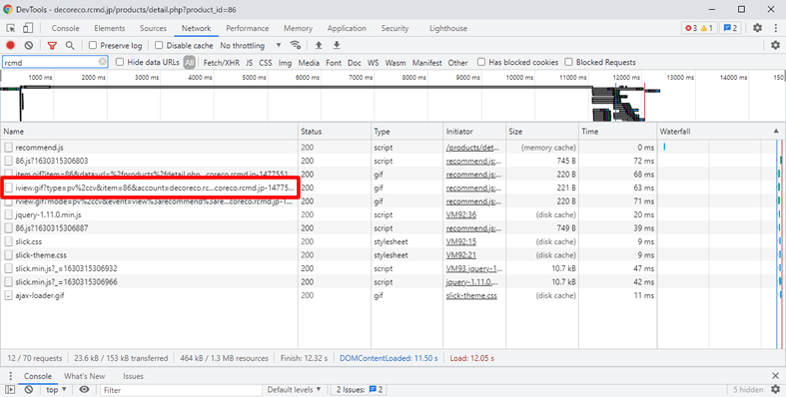786x397 pixels.
Task: Clear the console in the drawer
Action: tap(29, 389)
